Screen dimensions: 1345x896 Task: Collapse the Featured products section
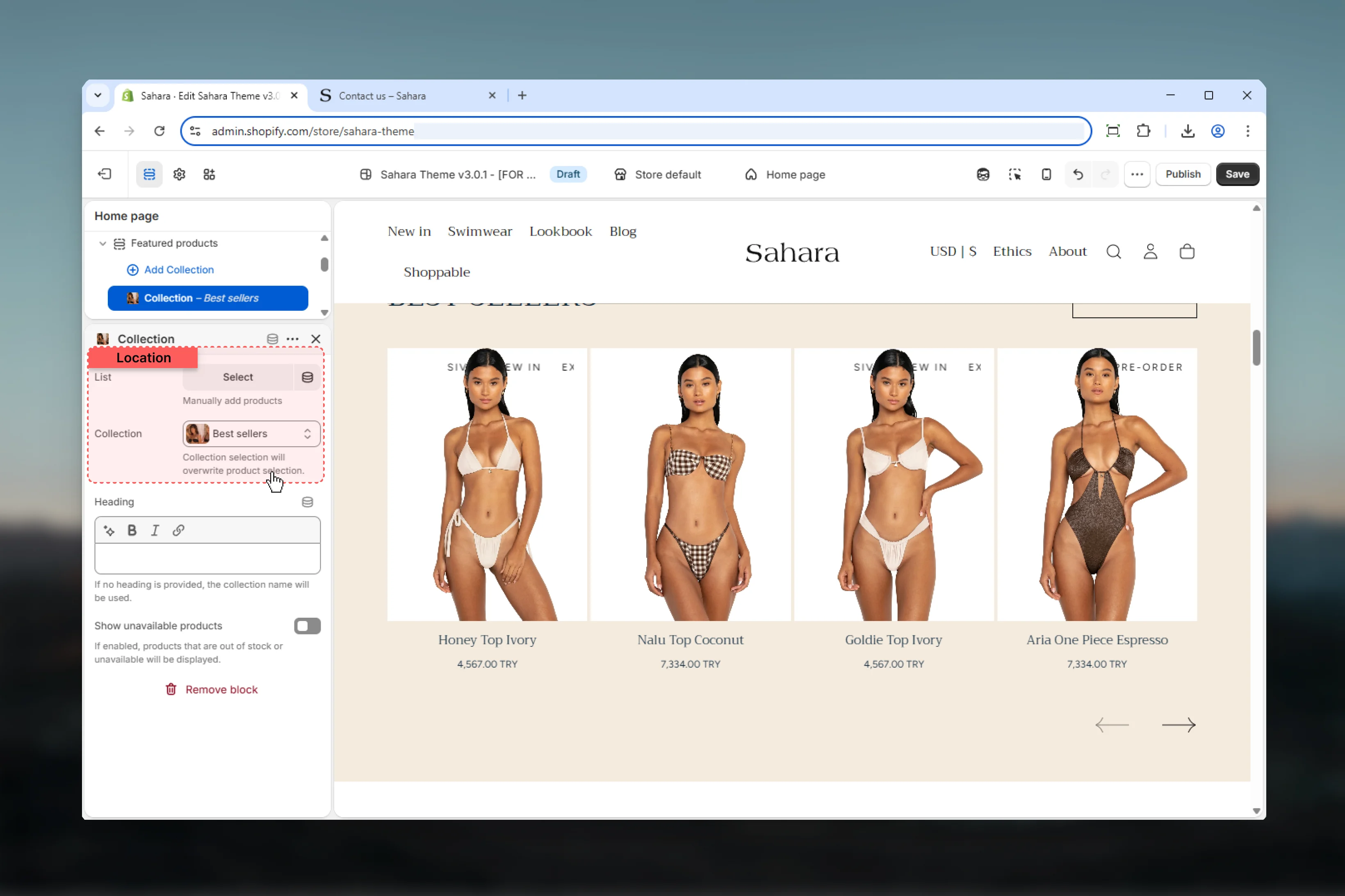(x=103, y=243)
